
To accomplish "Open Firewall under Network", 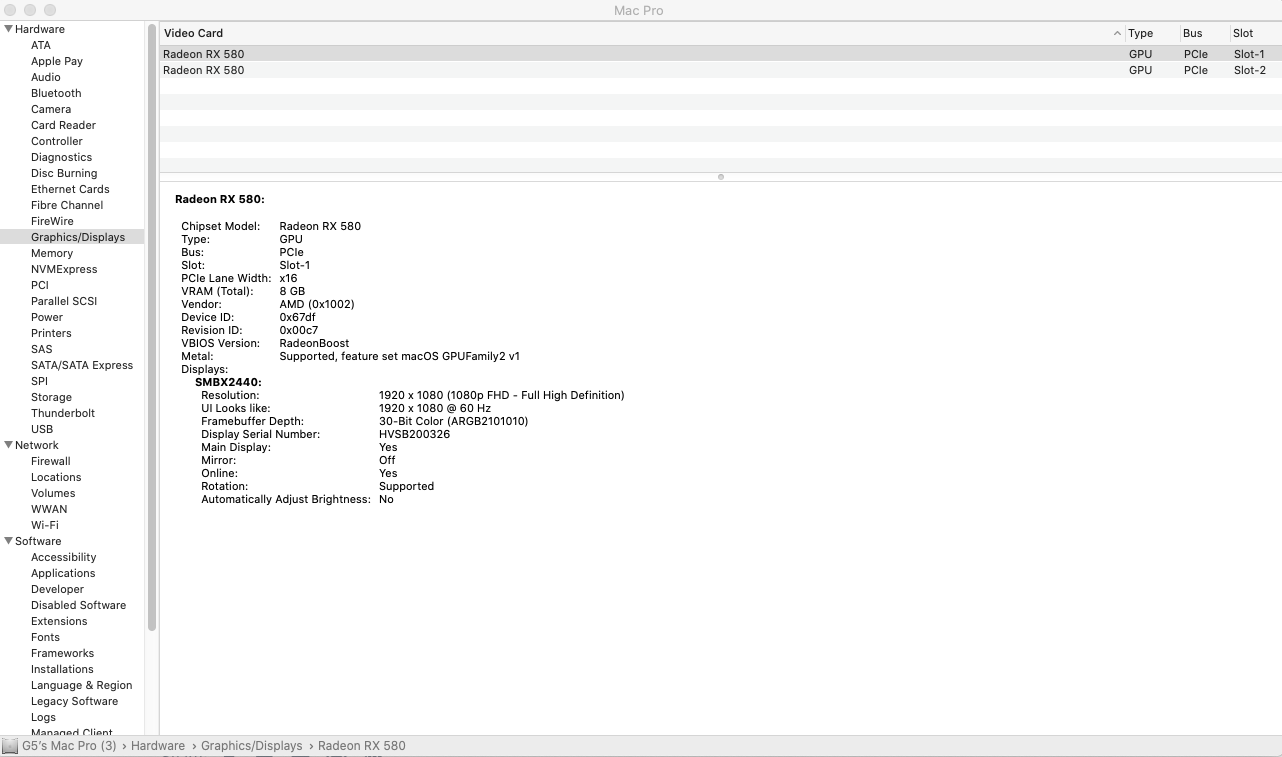I will point(51,461).
